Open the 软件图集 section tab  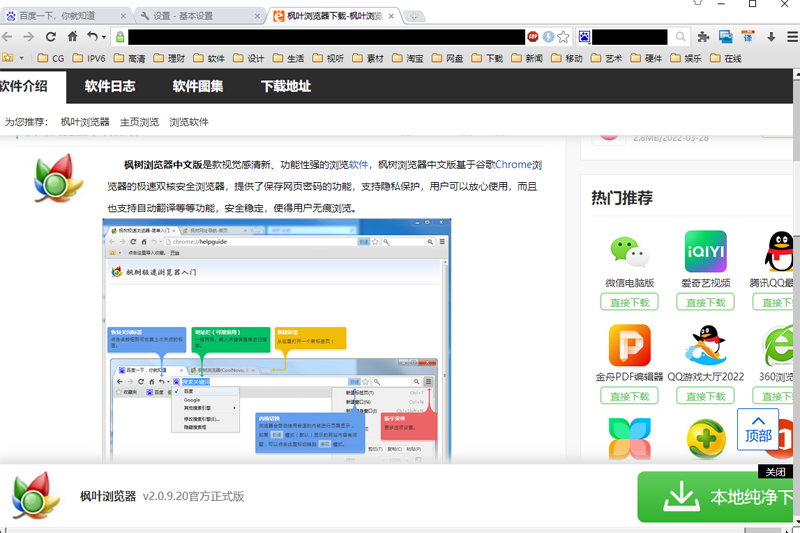coord(197,86)
